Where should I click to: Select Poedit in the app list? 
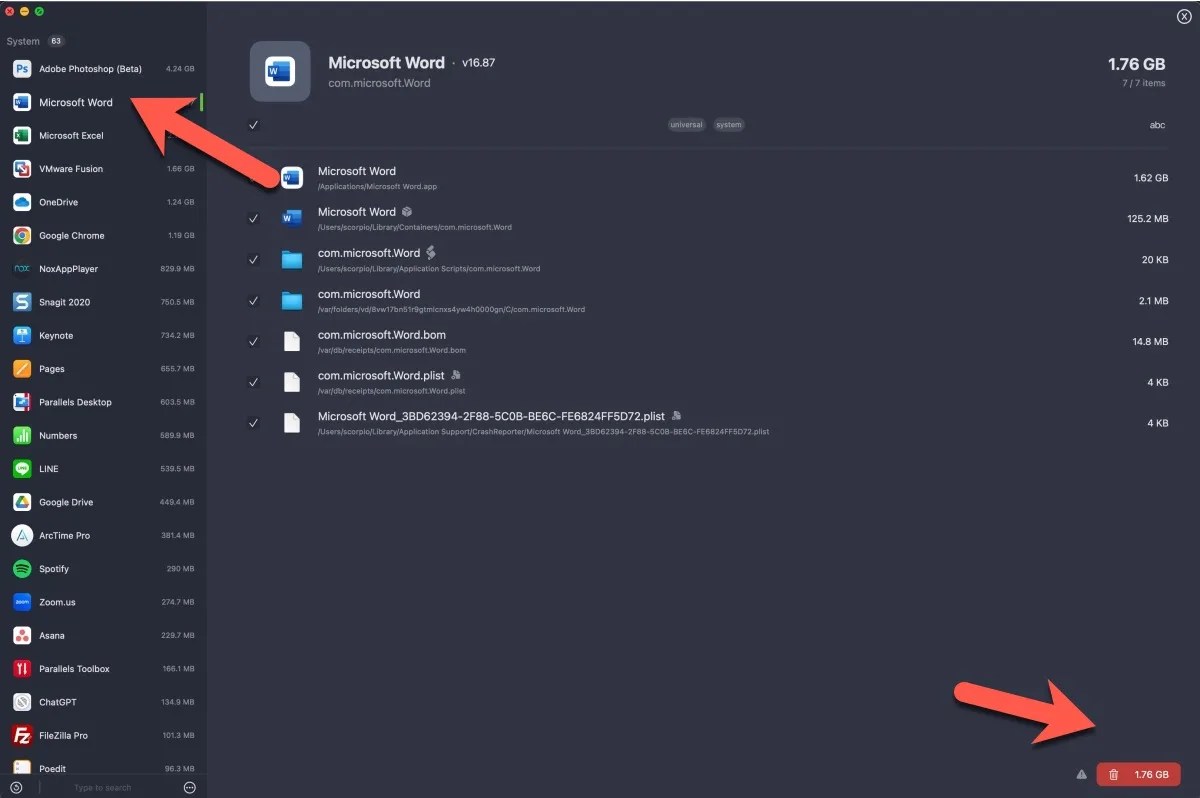103,768
